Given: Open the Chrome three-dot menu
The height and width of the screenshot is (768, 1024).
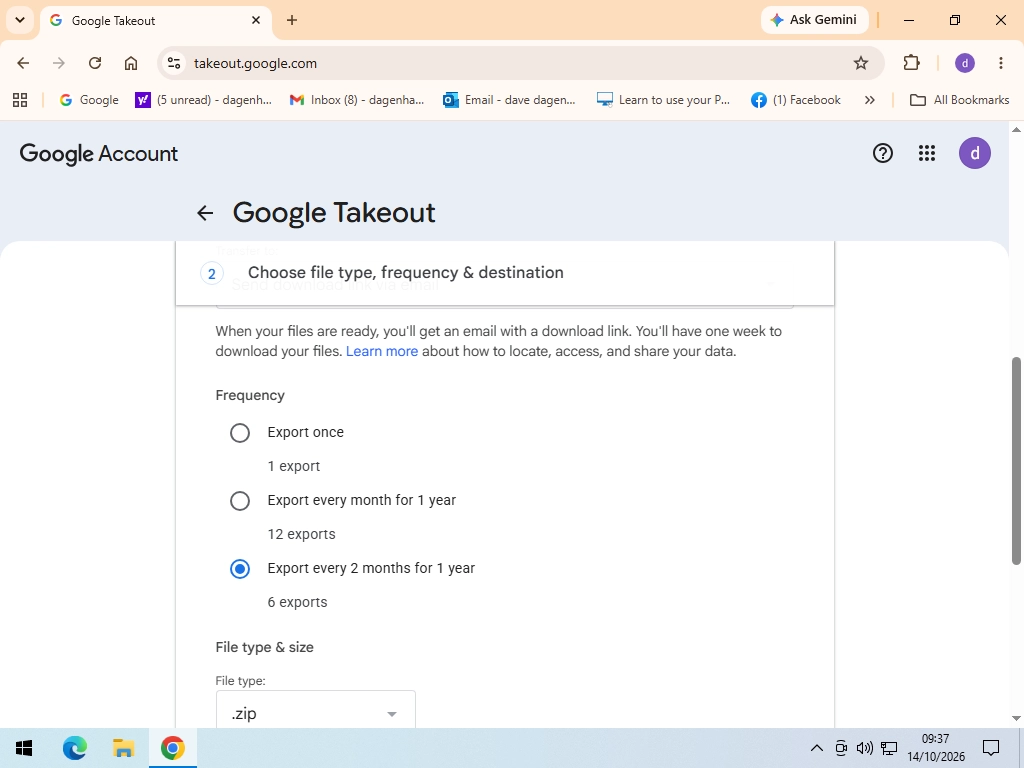Looking at the screenshot, I should coord(1000,63).
